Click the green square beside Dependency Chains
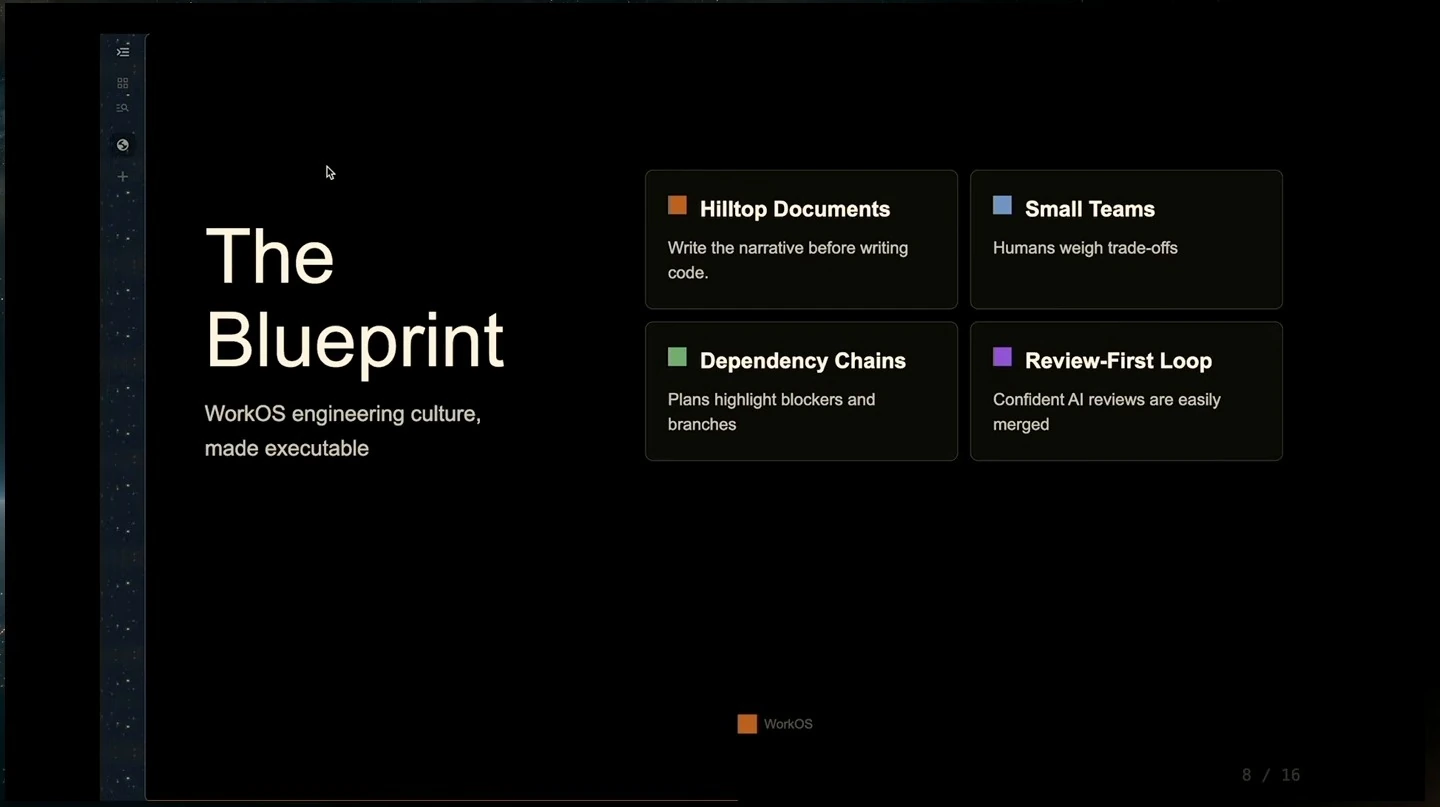This screenshot has height=807, width=1440. coord(677,357)
